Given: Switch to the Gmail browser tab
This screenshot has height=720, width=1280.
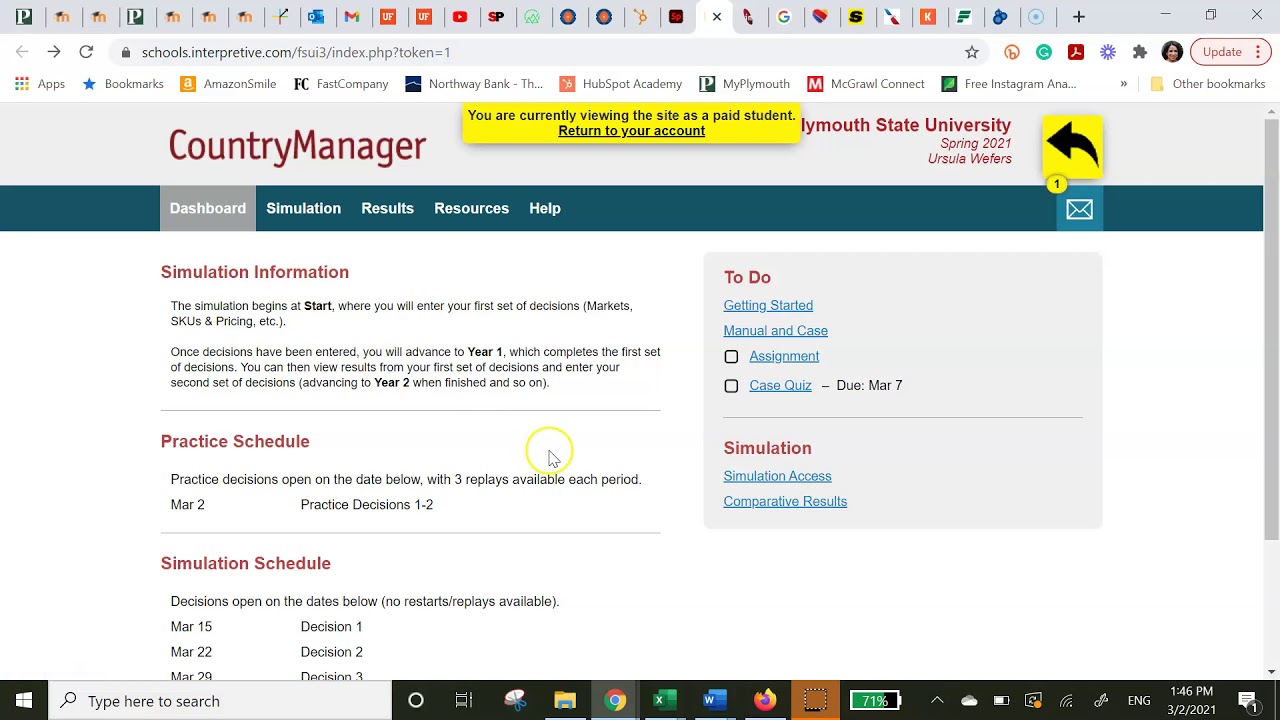Looking at the screenshot, I should [352, 17].
